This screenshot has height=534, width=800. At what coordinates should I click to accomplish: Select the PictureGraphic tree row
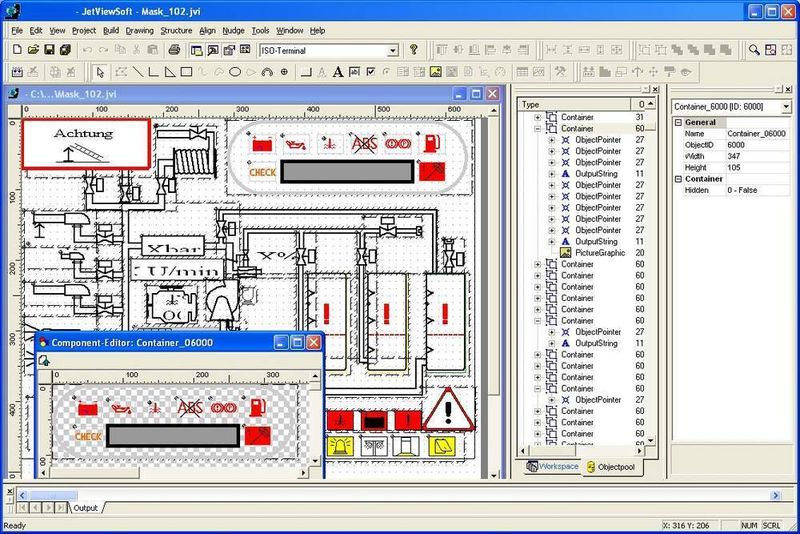[599, 253]
